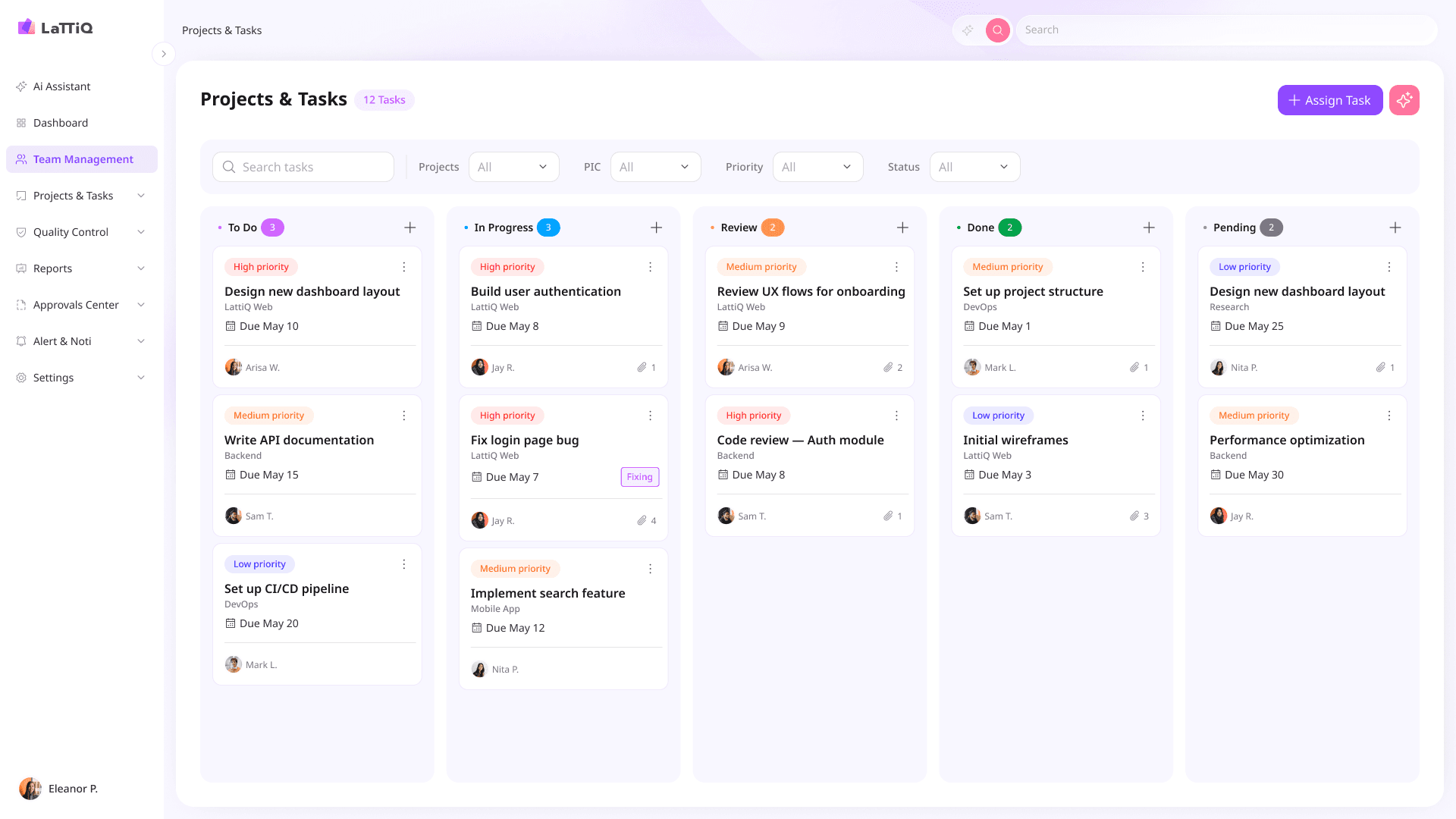Screen dimensions: 1456x819
Task: Expand Projects & Tasks sidebar menu
Action: point(82,196)
